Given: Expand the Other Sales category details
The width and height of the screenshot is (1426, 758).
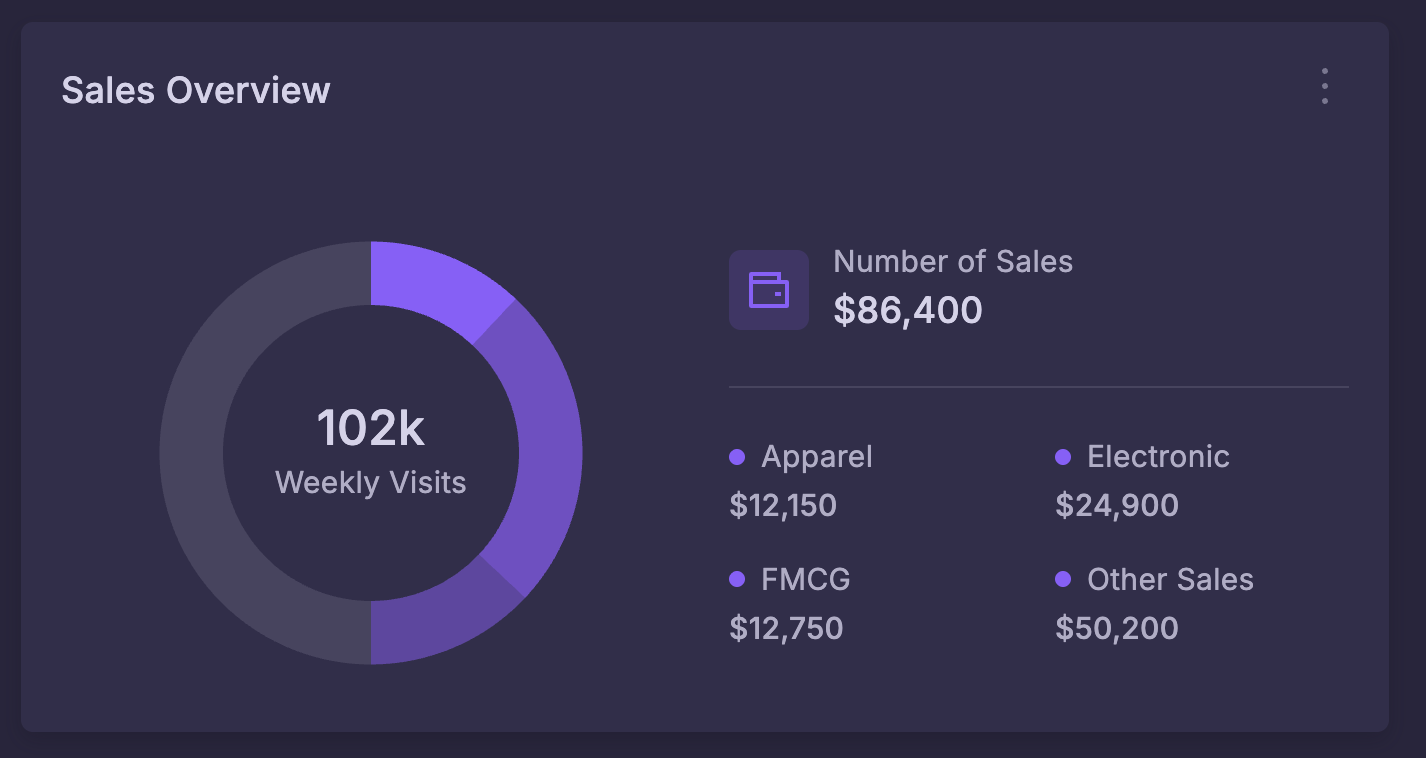Looking at the screenshot, I should point(1169,580).
